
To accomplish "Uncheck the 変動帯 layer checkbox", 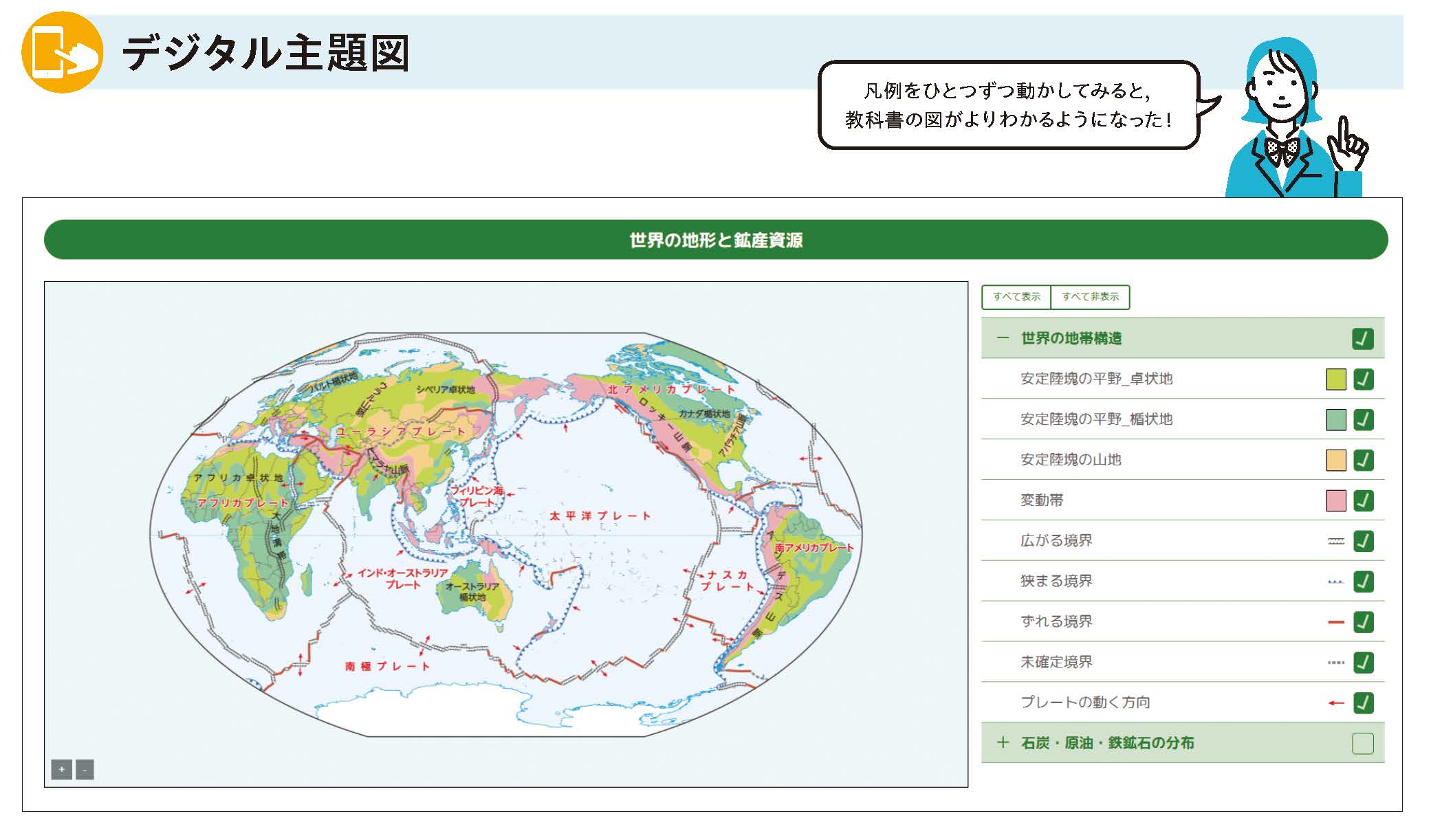I will coord(1363,500).
